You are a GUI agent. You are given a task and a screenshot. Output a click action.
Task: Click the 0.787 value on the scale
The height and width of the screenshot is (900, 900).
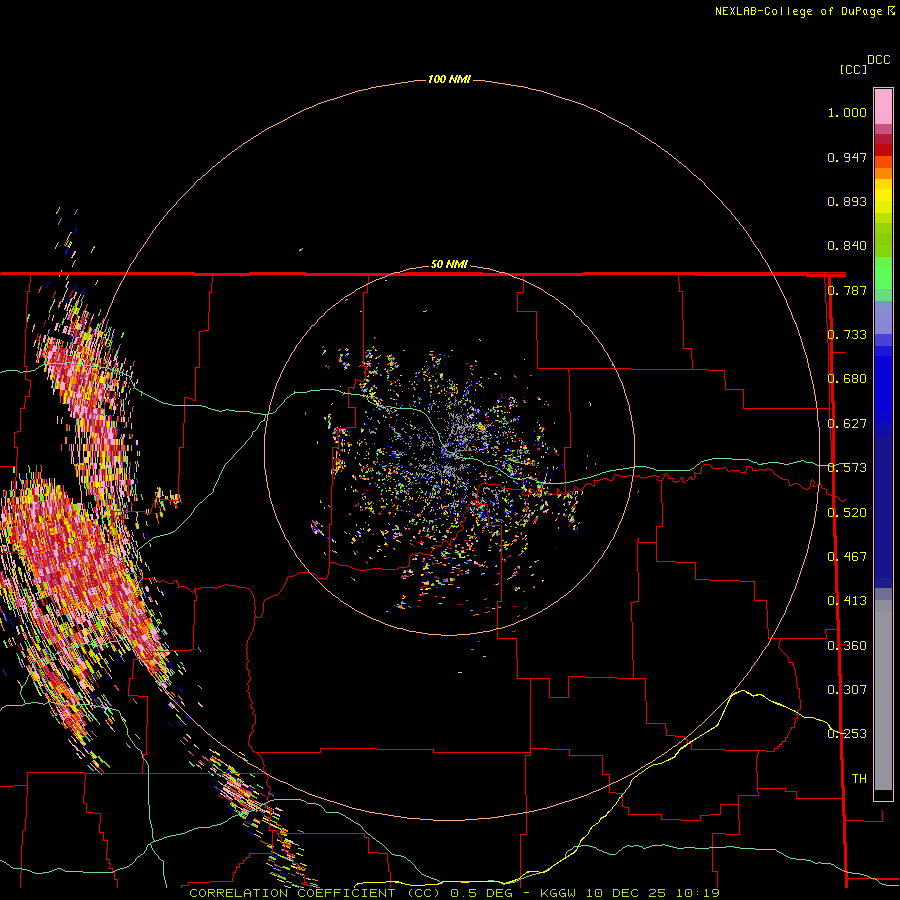tap(847, 290)
